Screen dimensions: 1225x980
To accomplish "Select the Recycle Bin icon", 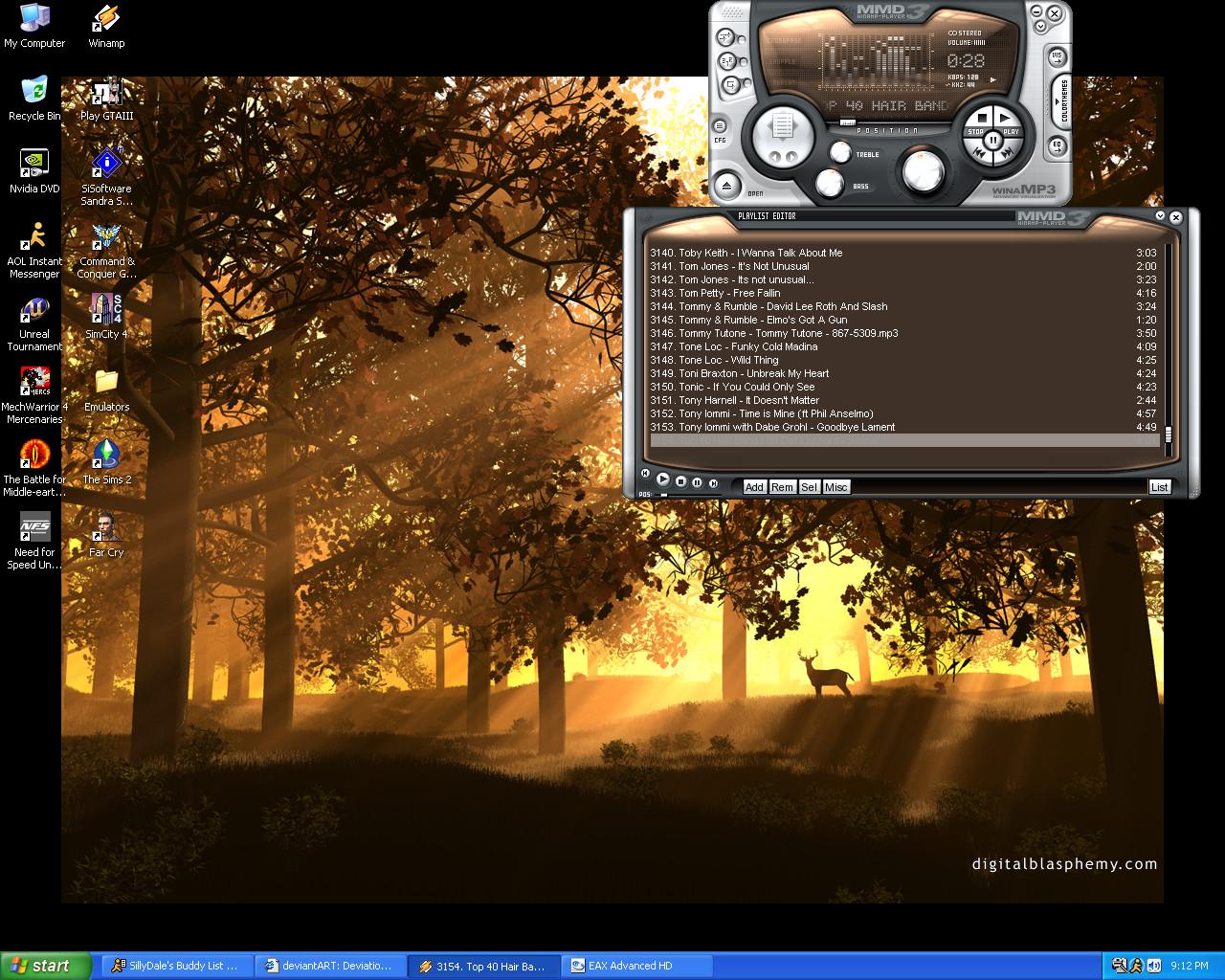I will click(x=34, y=99).
